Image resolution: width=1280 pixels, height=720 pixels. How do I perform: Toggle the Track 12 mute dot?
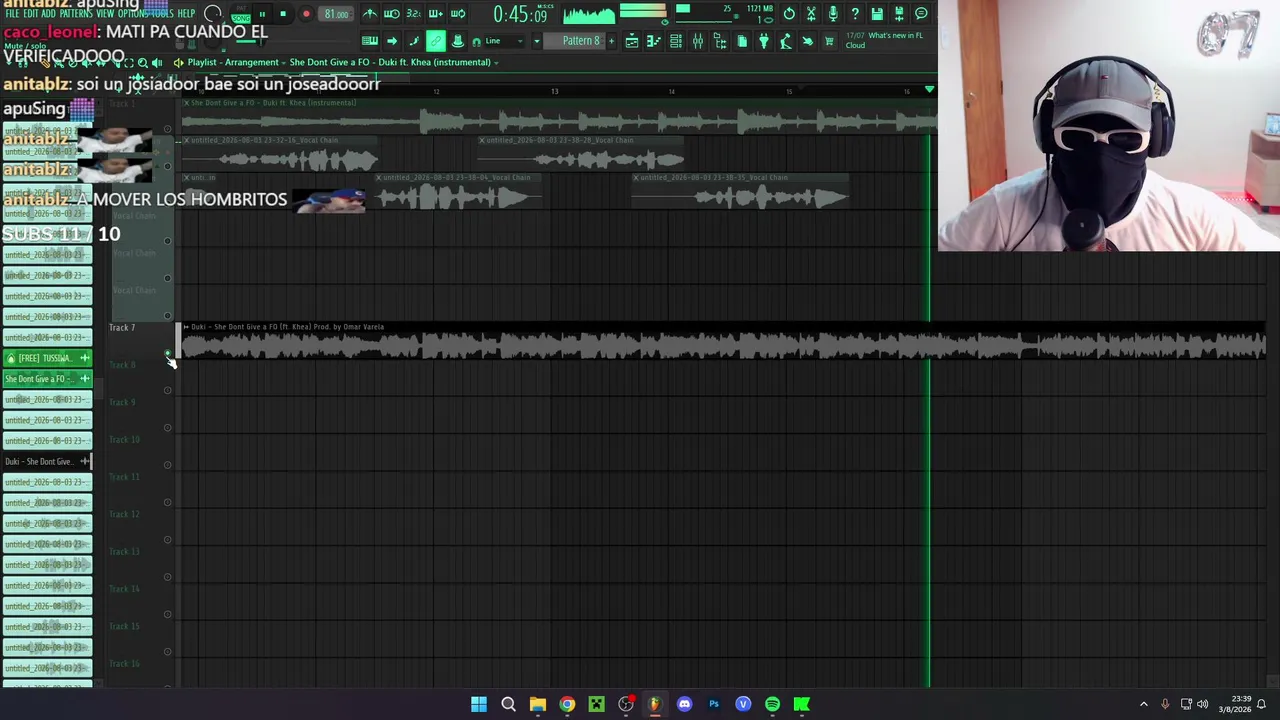pos(168,540)
